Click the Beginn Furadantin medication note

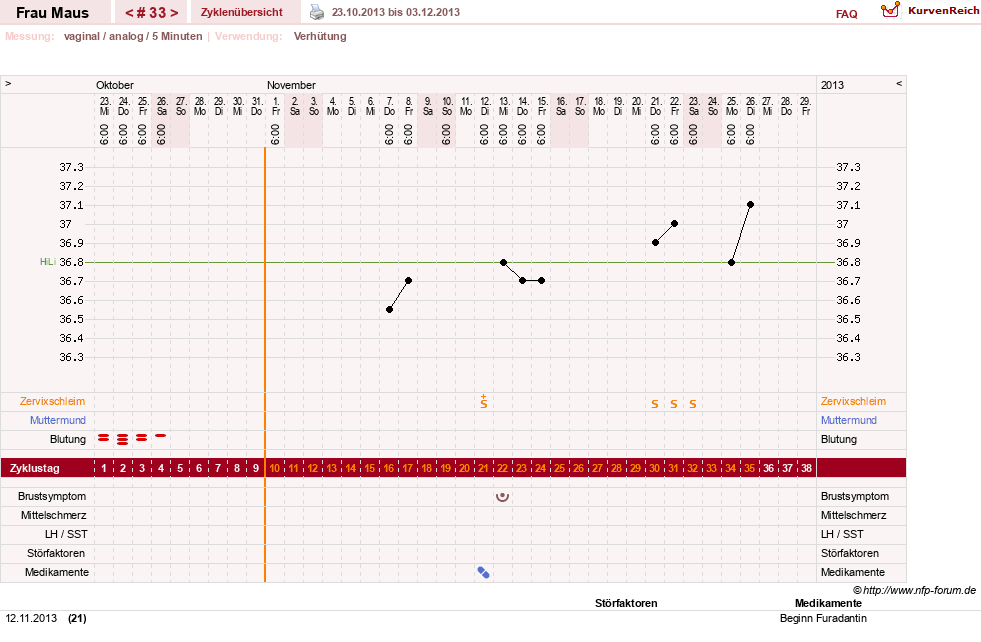click(x=823, y=618)
